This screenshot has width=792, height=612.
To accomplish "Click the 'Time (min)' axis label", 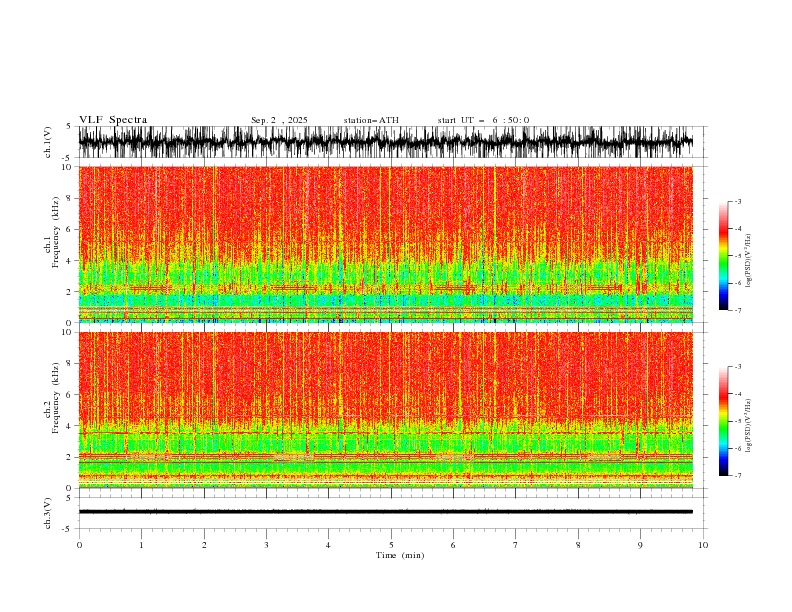I will (400, 555).
